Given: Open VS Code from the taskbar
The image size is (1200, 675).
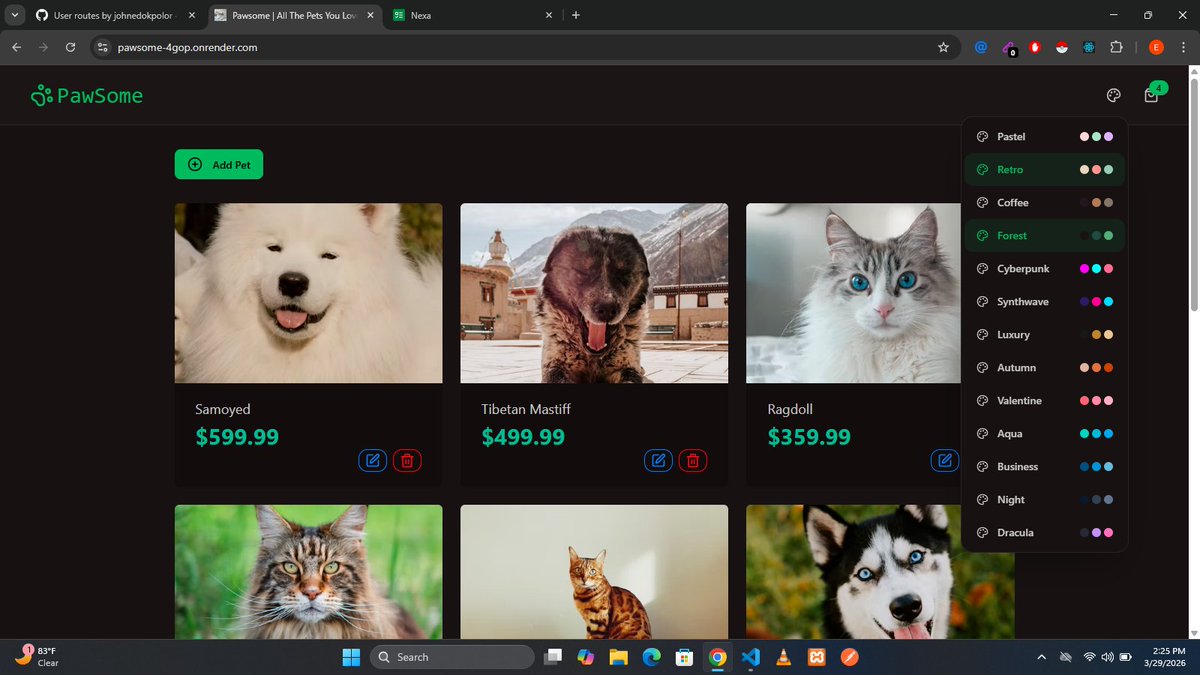Looking at the screenshot, I should (751, 657).
